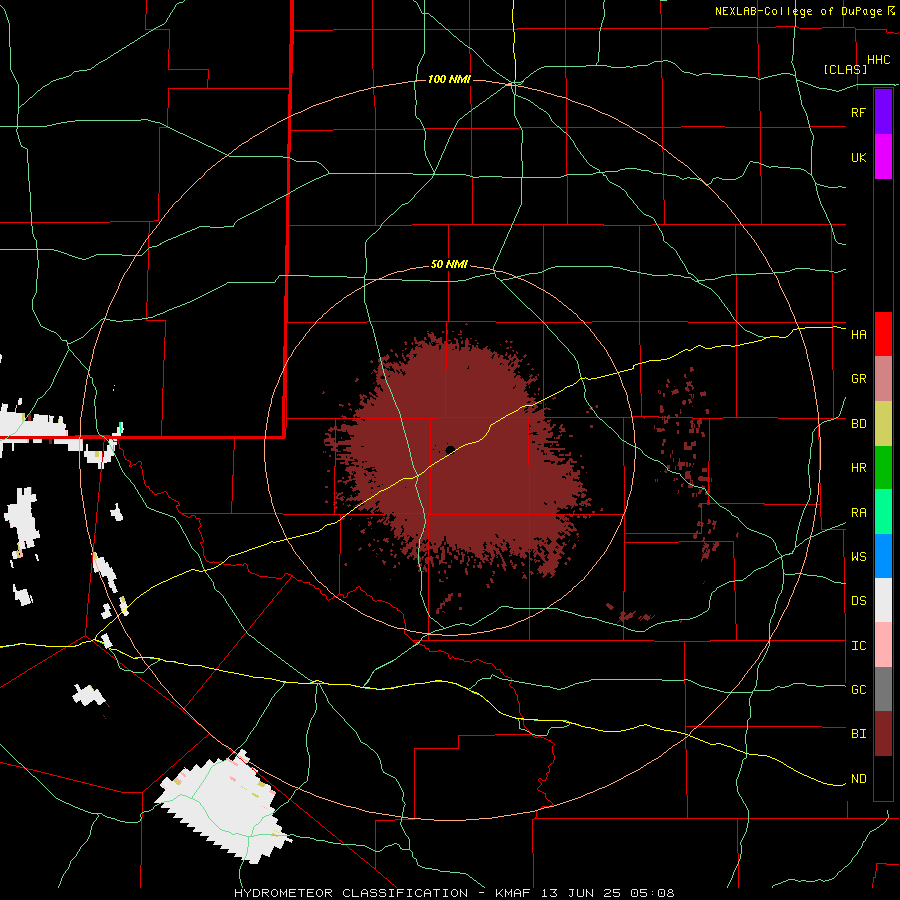Click the WS blue legend swatch

tap(883, 556)
